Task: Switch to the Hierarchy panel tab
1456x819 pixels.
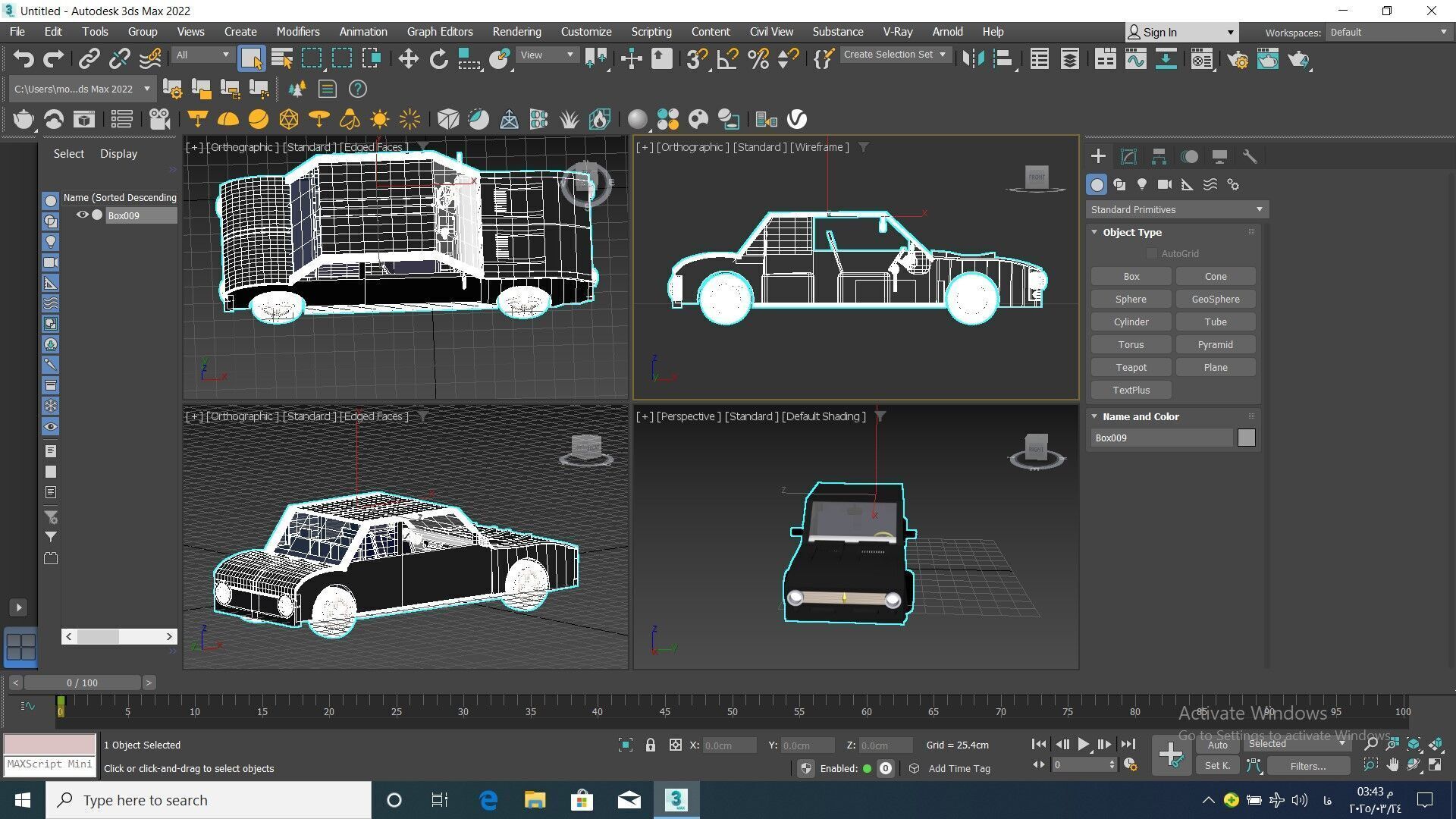Action: pos(1159,156)
